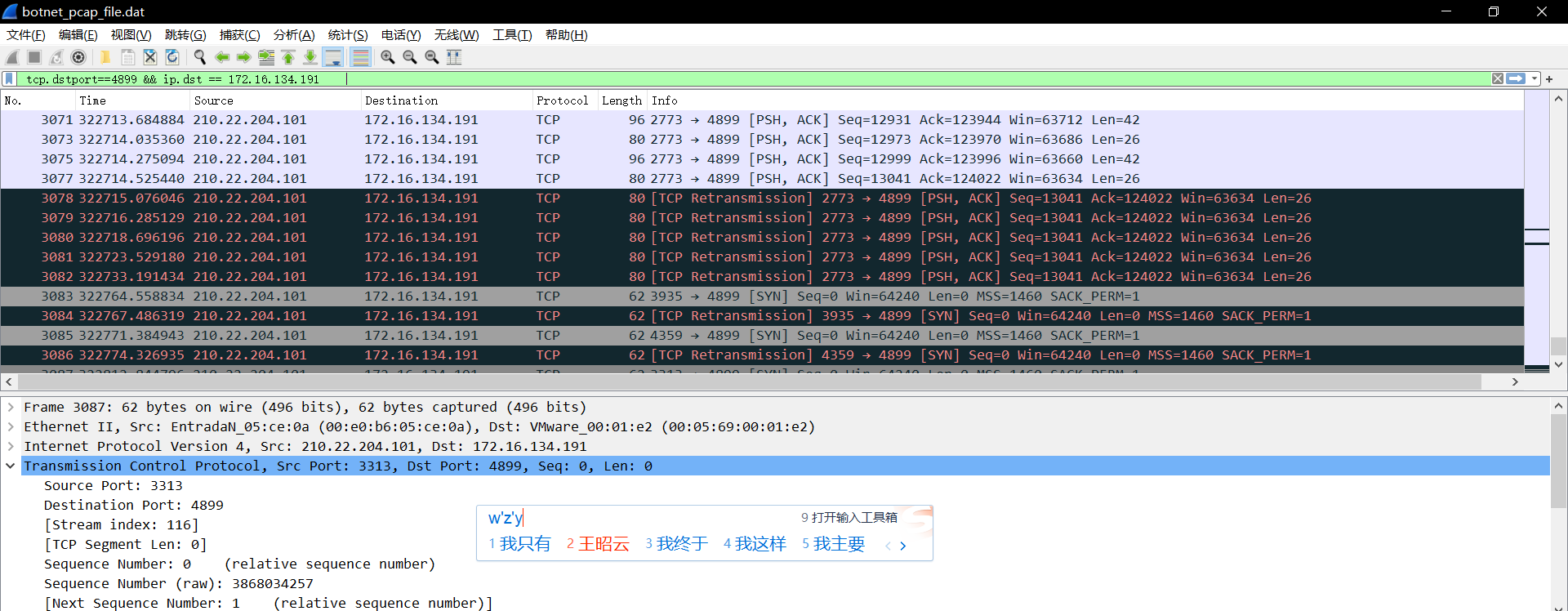The width and height of the screenshot is (1568, 611).
Task: Click the Find packet magnifier icon
Action: click(200, 57)
